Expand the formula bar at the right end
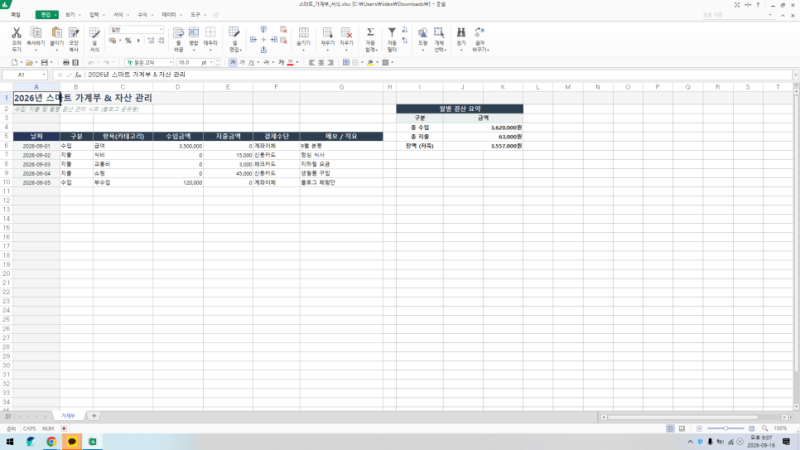Screen dimensions: 800x450 click(795, 74)
